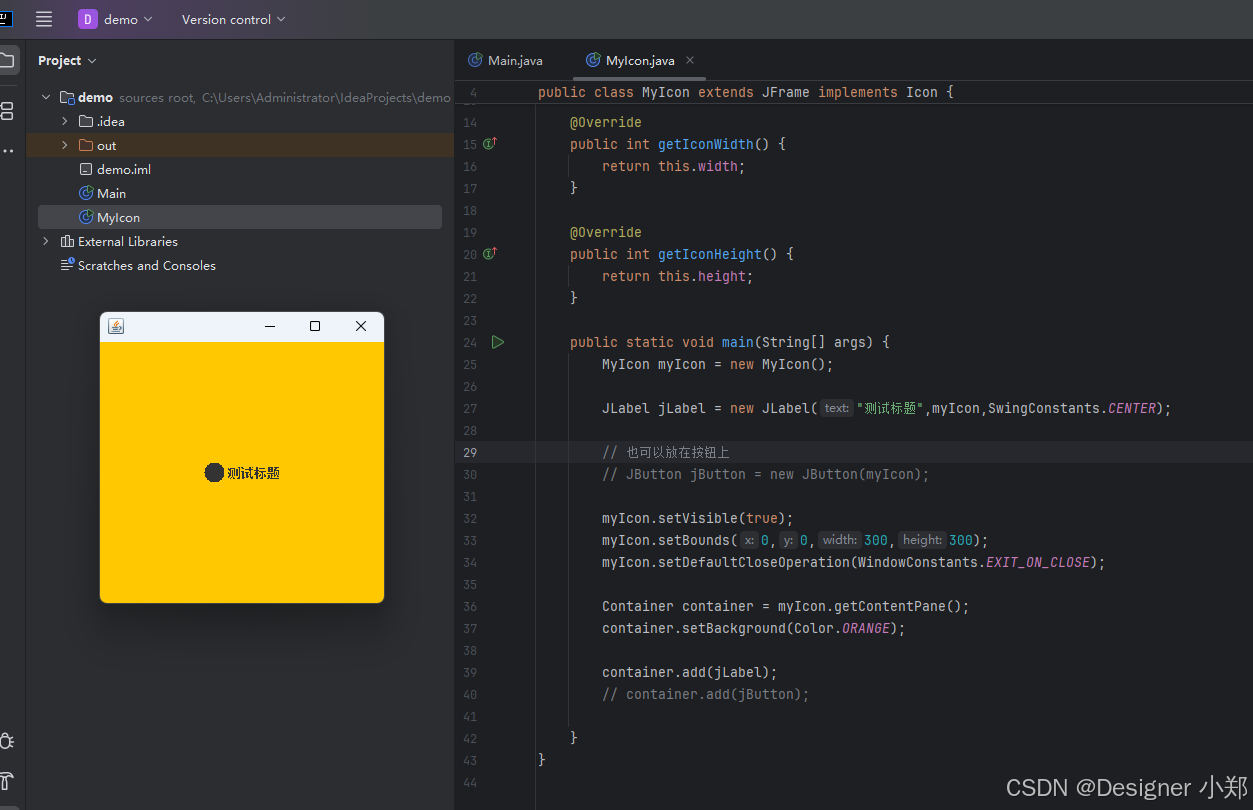This screenshot has width=1253, height=810.
Task: Click the override gutter marker at getIconHeight
Action: pyautogui.click(x=490, y=254)
